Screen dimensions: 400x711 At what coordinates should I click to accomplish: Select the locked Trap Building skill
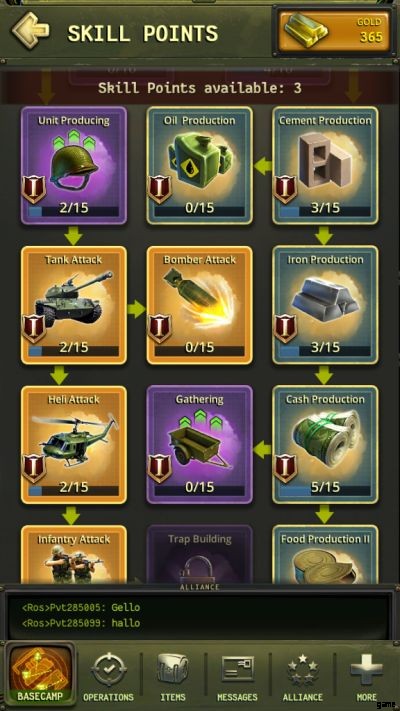200,555
